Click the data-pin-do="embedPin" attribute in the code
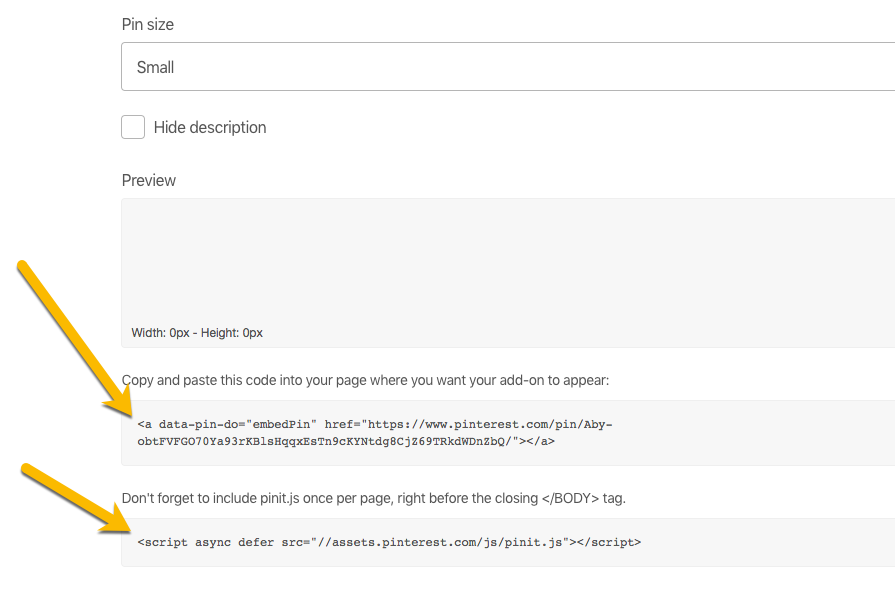The width and height of the screenshot is (895, 613). (x=237, y=424)
